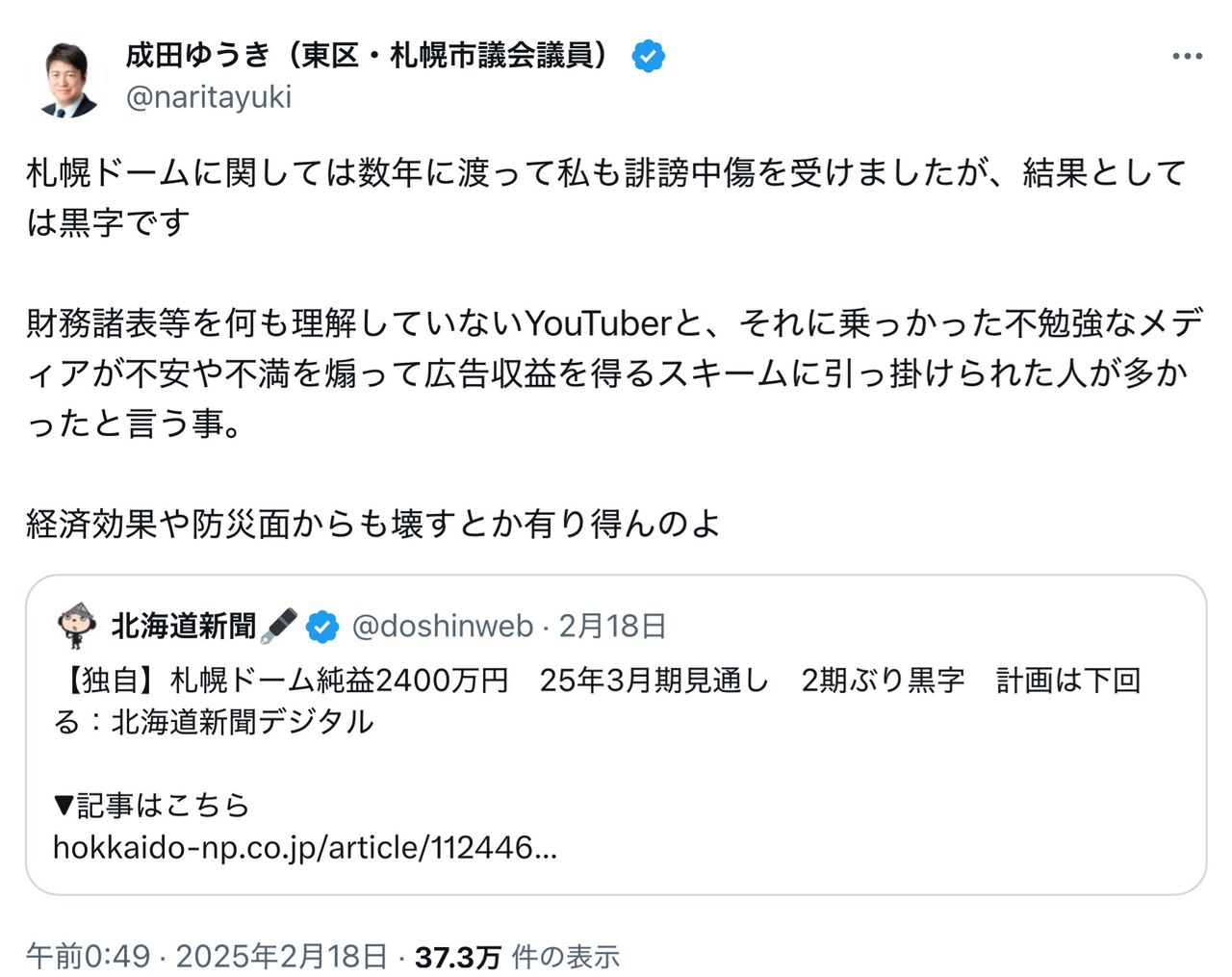Click the blue verified badge beside 成田ゆうき
Image resolution: width=1232 pixels, height=977 pixels.
pos(648,57)
